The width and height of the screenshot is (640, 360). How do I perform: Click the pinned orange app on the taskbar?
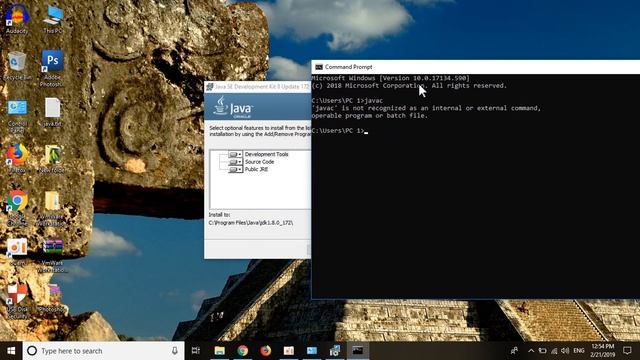289,351
